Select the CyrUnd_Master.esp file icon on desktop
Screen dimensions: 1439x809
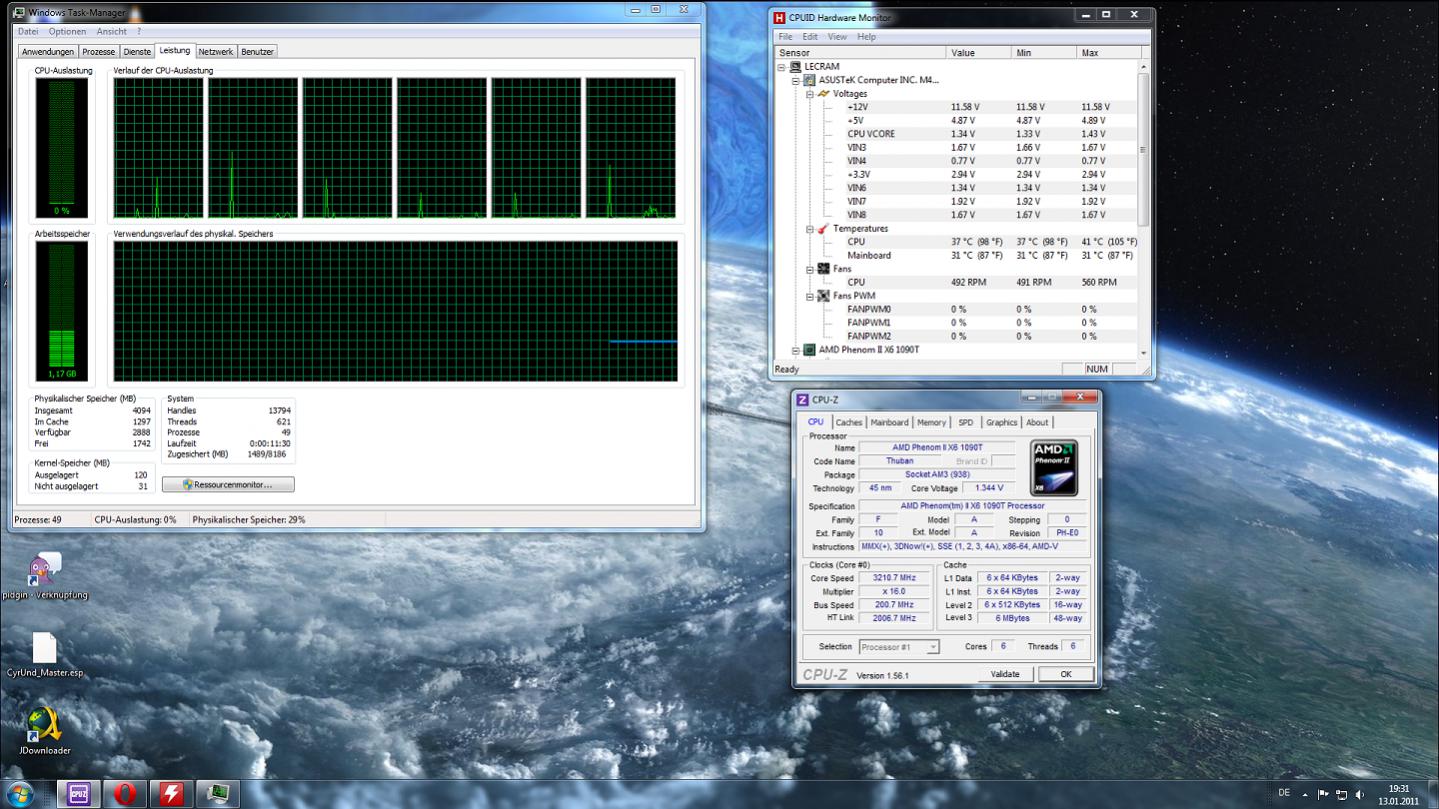coord(44,648)
